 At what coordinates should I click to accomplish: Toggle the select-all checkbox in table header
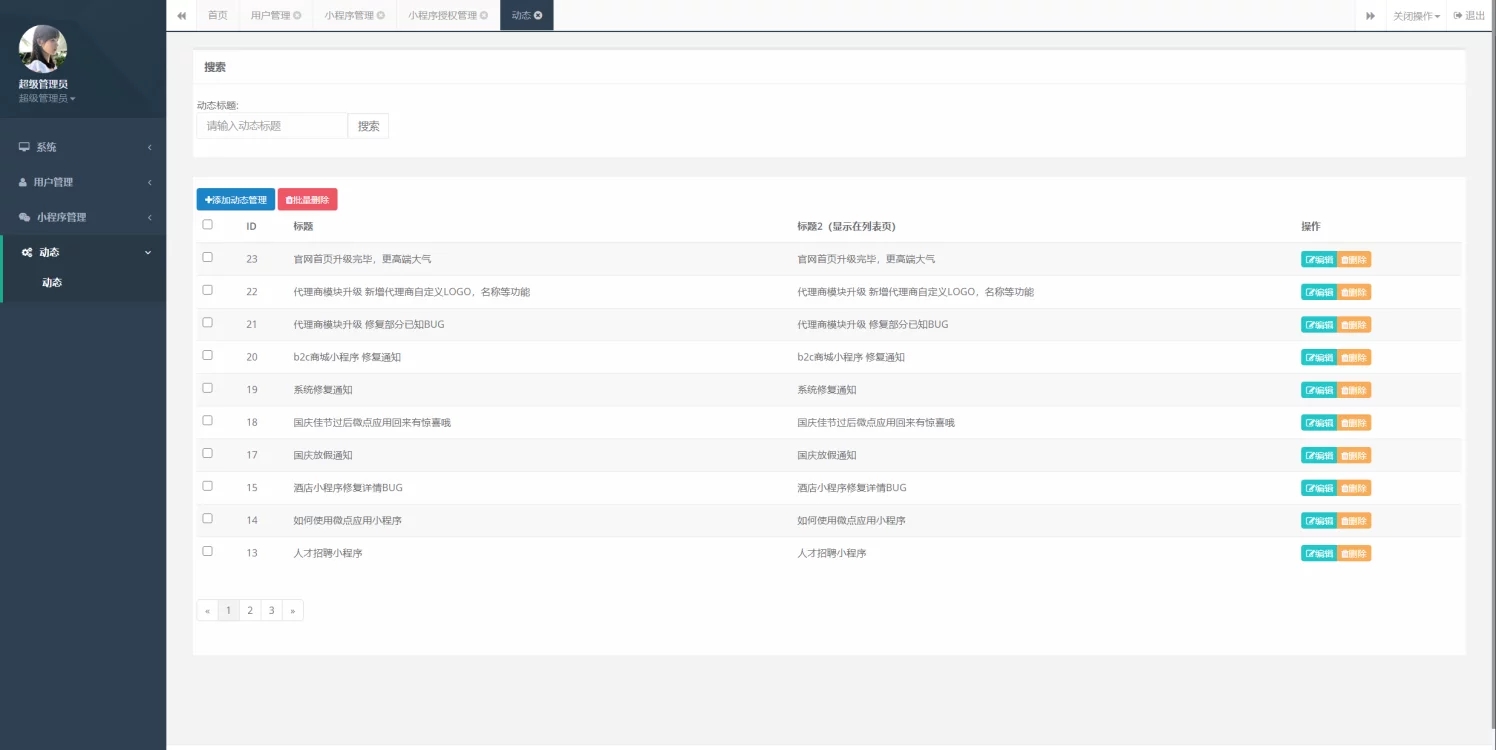208,225
